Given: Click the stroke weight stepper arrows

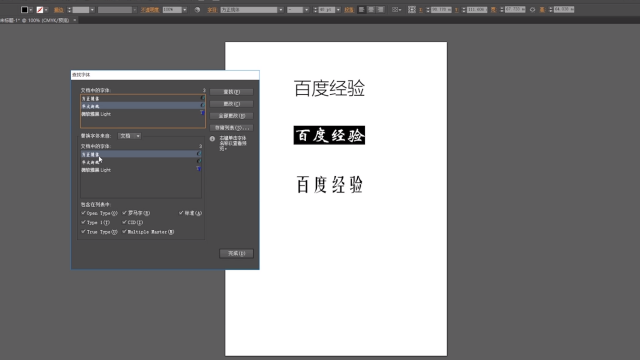Looking at the screenshot, I should point(69,10).
